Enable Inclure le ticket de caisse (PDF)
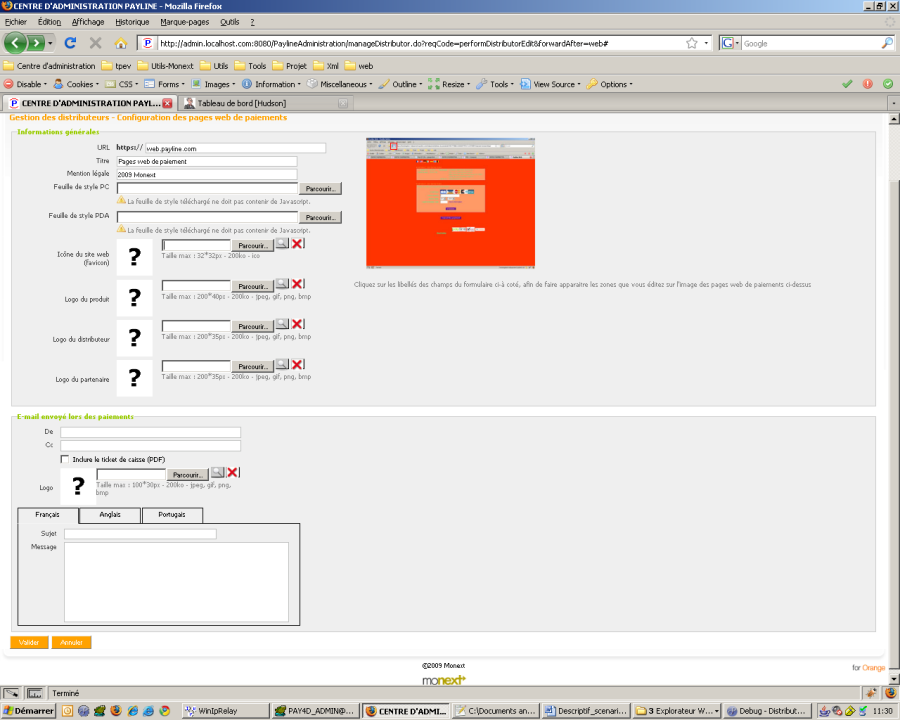The width and height of the screenshot is (900, 720). coord(65,459)
